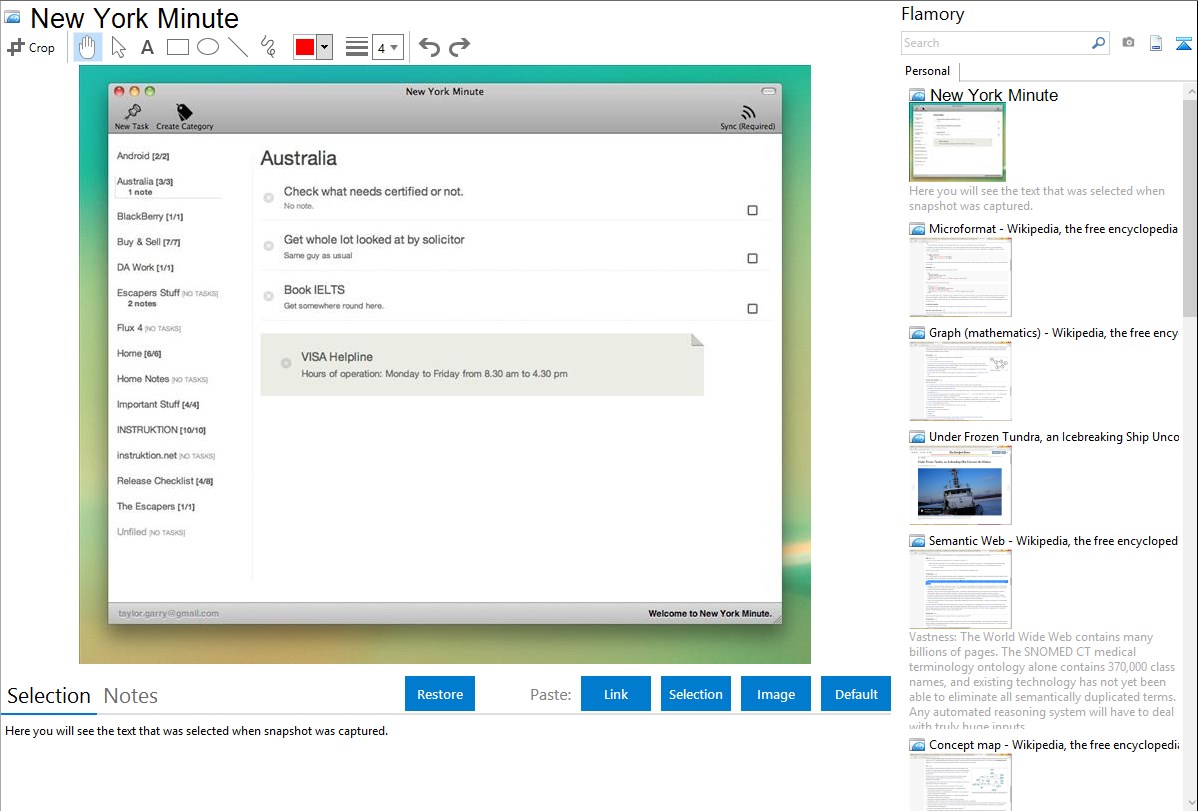Open Microformat Wikipedia snapshot thumbnail

point(960,277)
